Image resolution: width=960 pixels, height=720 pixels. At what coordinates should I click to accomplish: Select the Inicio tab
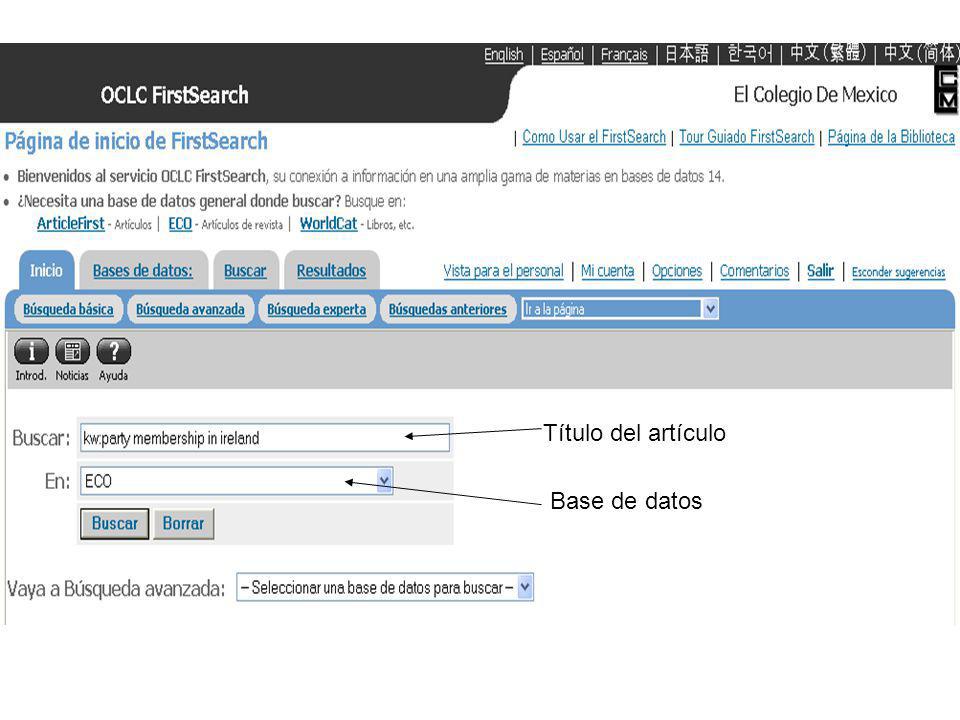[x=47, y=271]
